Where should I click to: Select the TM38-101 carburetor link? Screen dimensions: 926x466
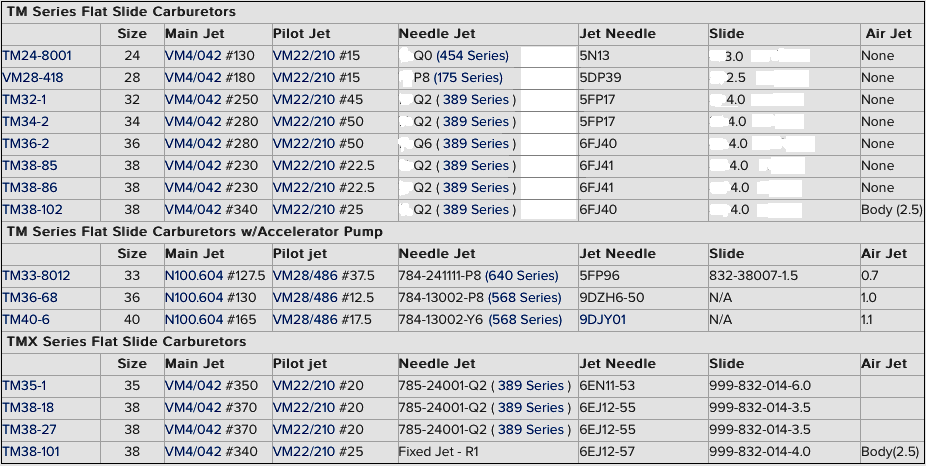point(31,452)
